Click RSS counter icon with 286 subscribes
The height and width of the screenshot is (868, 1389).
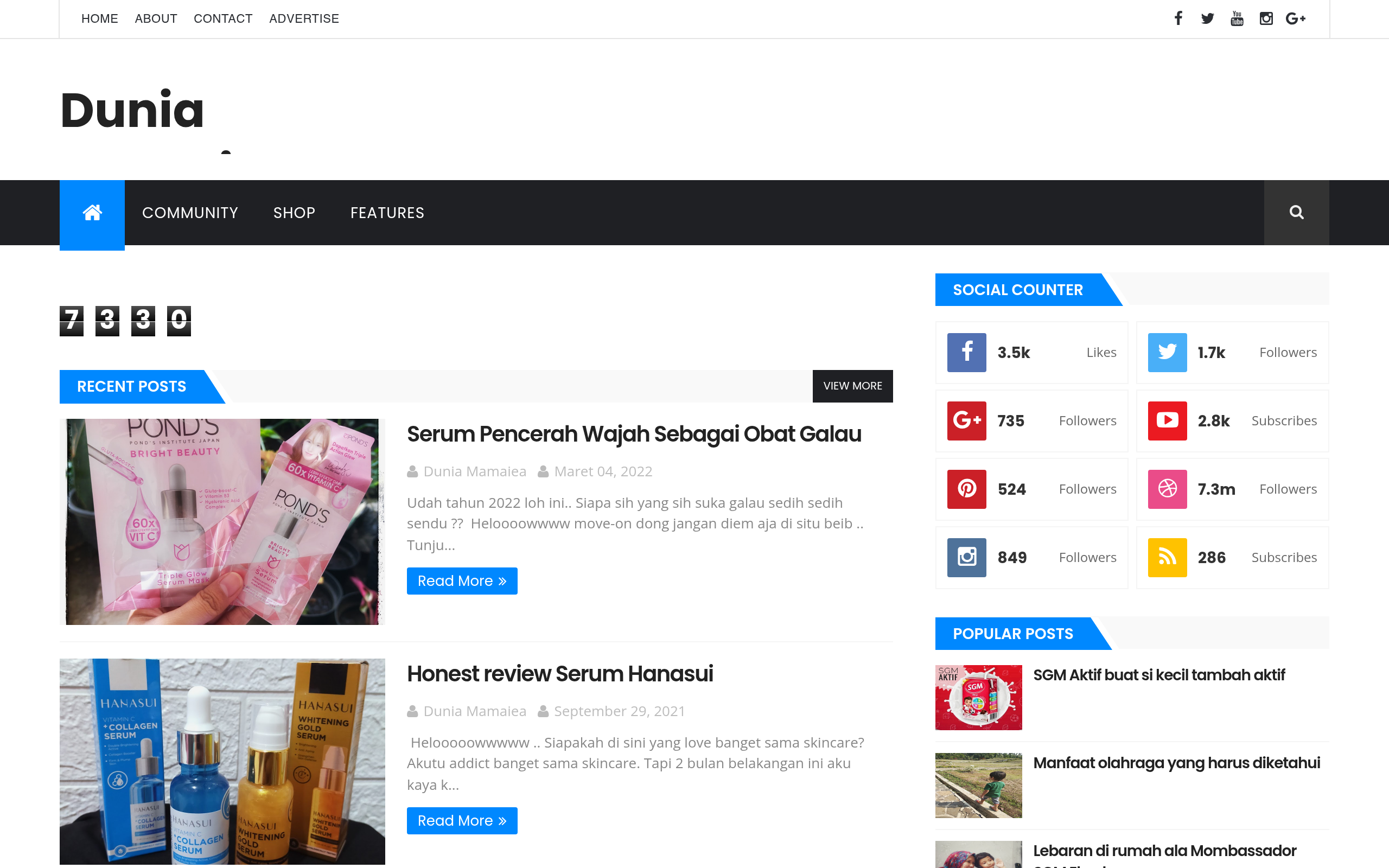(x=1167, y=557)
